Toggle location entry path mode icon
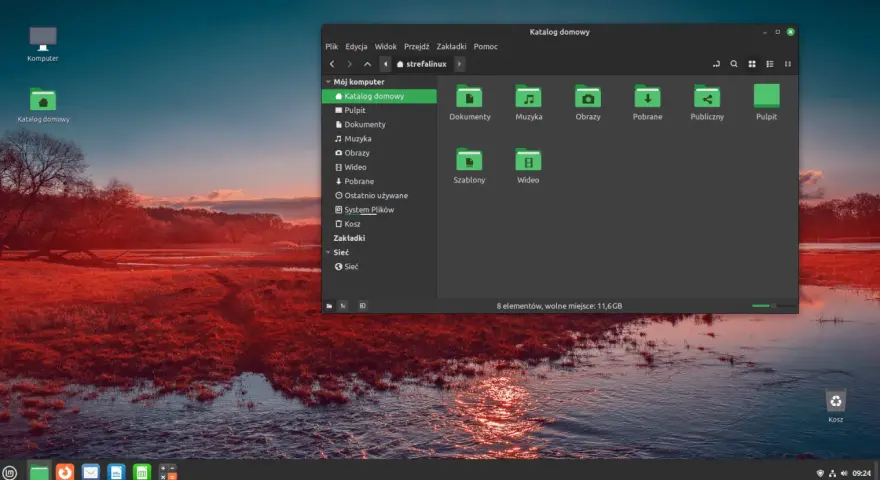 716,64
